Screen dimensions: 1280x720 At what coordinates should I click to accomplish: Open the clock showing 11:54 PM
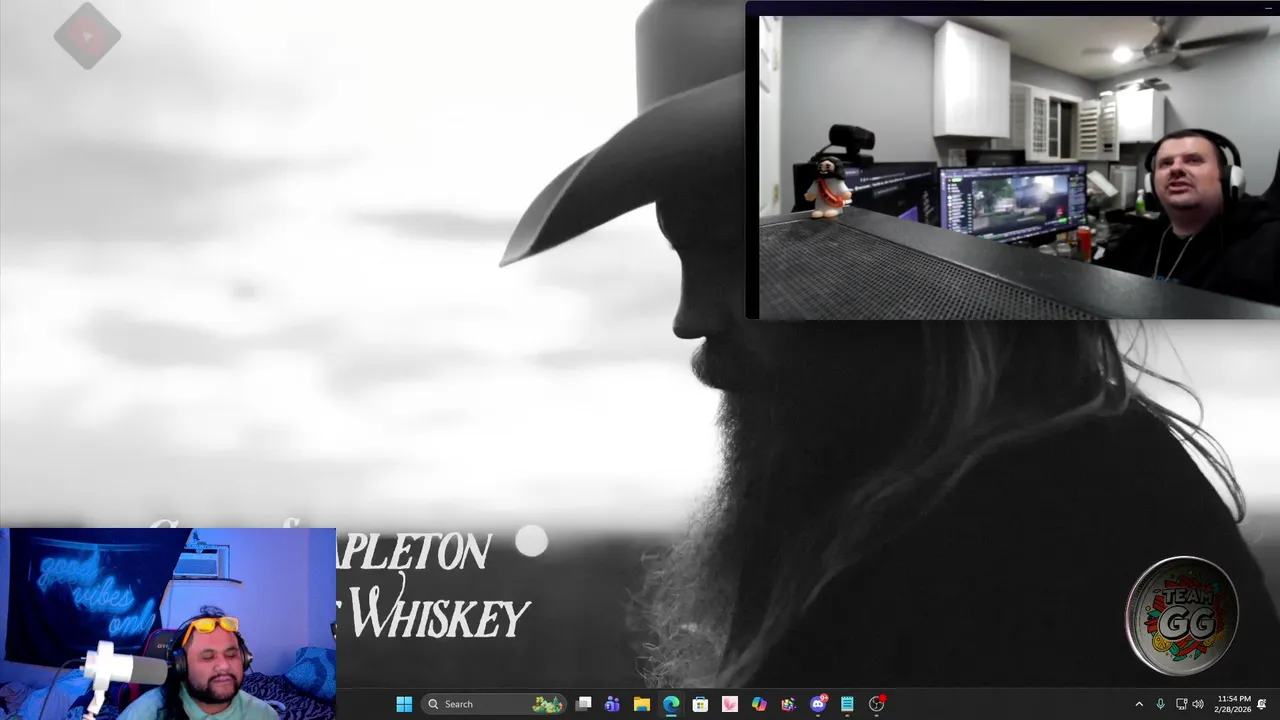click(x=1234, y=704)
